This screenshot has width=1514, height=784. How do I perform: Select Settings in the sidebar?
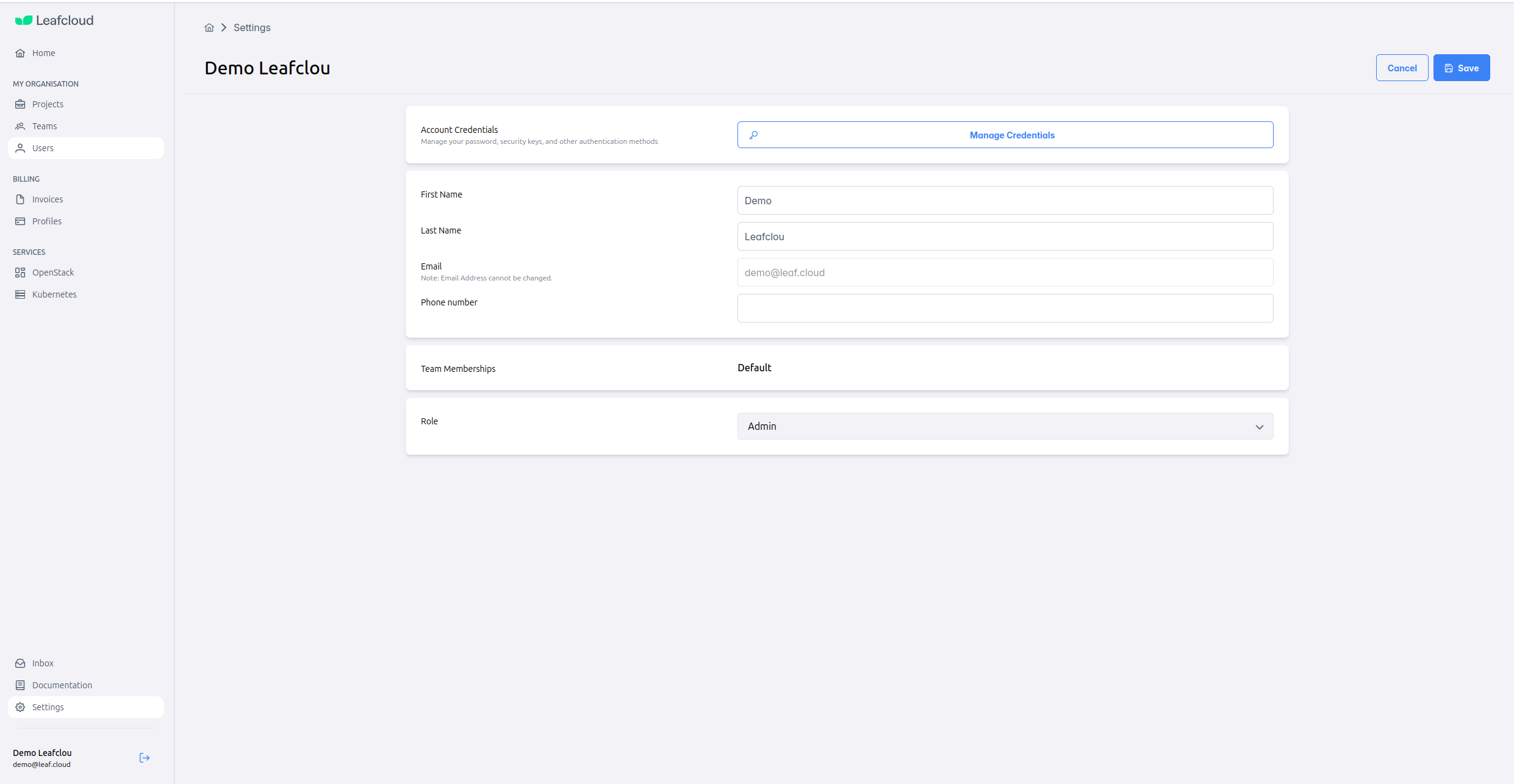pos(86,707)
